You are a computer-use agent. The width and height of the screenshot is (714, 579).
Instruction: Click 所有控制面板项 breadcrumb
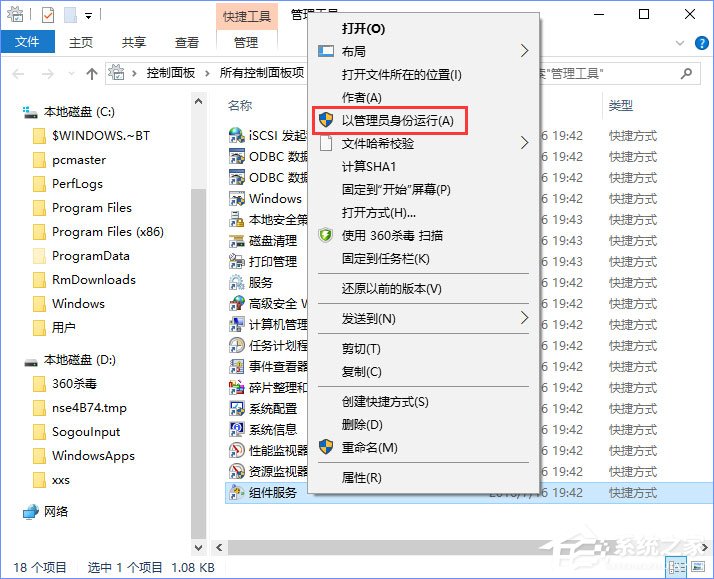pyautogui.click(x=262, y=73)
